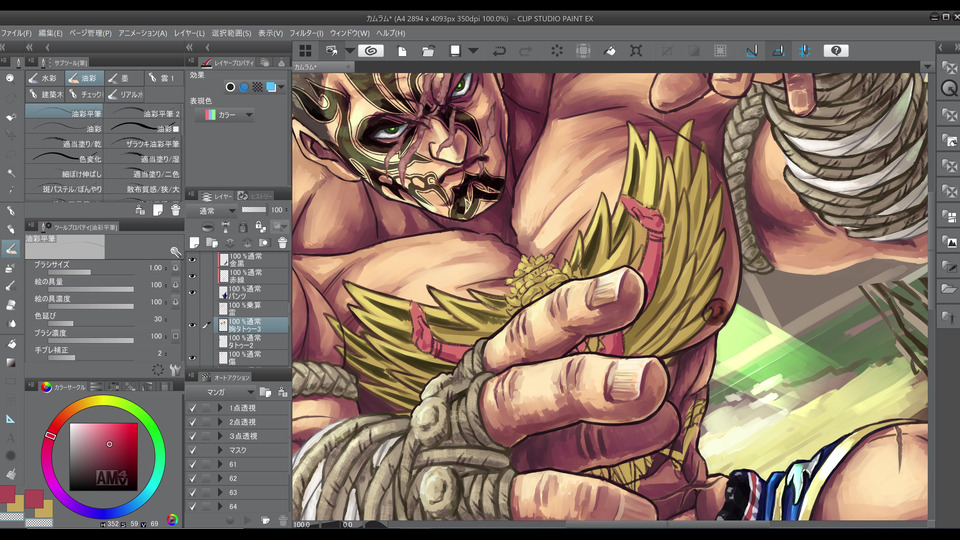Uncheck the 1点透視 auto action
The width and height of the screenshot is (960, 540).
(193, 408)
